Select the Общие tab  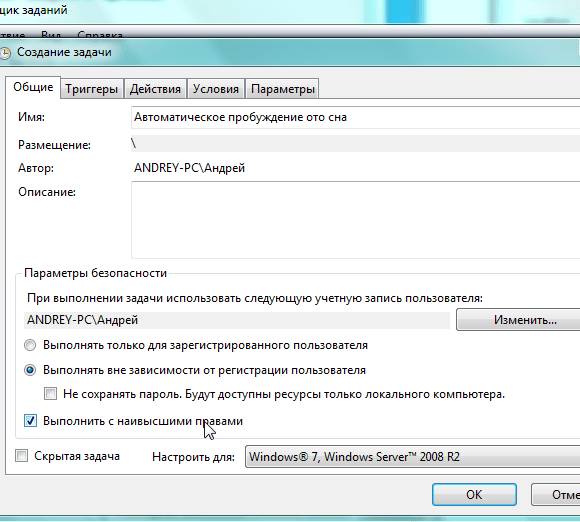tap(33, 87)
